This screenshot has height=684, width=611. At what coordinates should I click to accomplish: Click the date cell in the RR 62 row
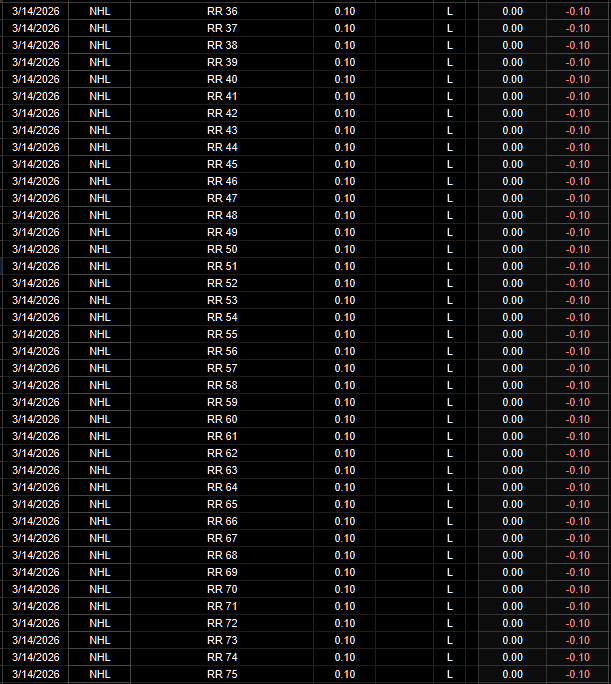[x=36, y=454]
